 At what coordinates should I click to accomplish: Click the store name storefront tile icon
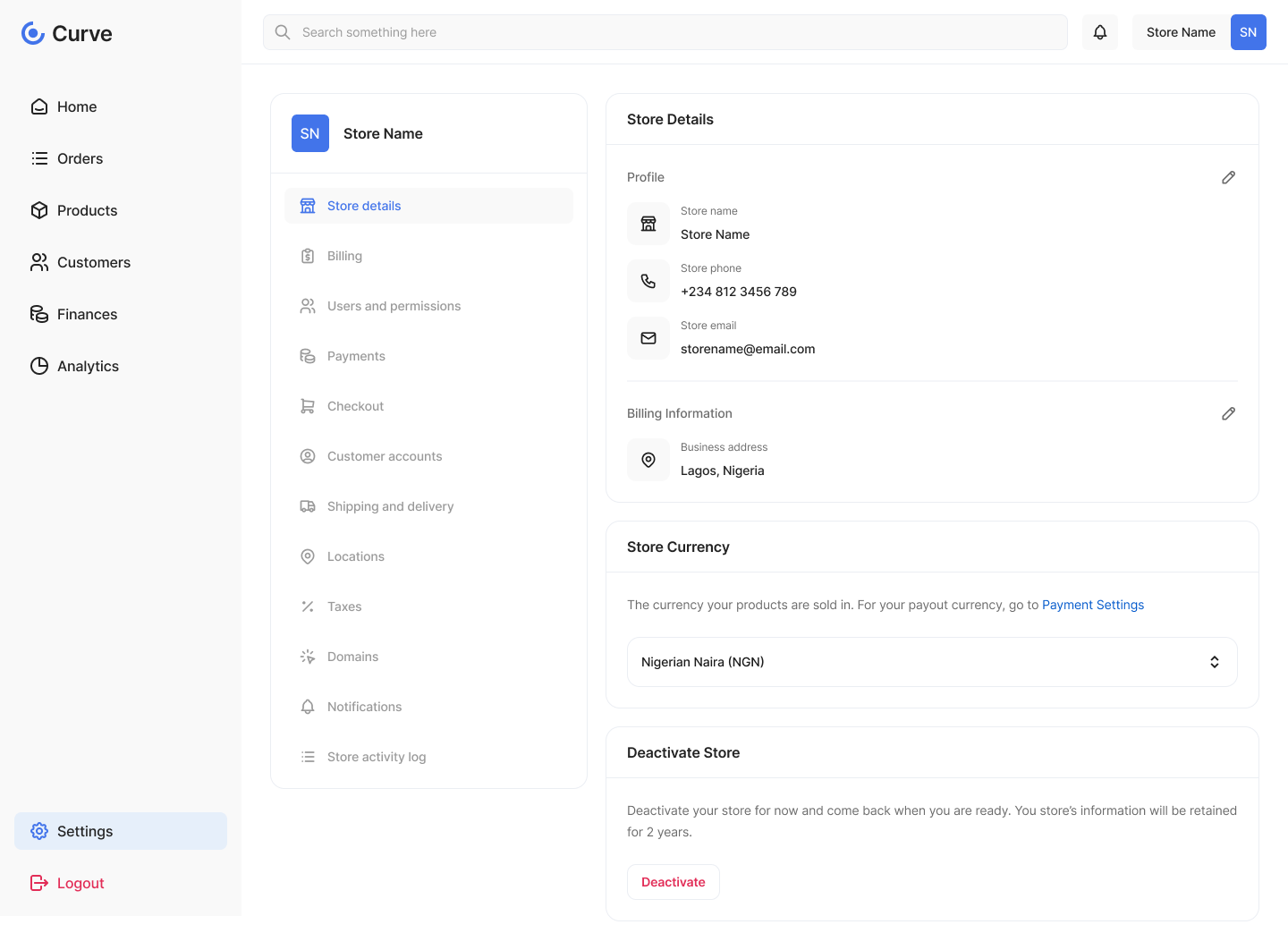click(648, 224)
